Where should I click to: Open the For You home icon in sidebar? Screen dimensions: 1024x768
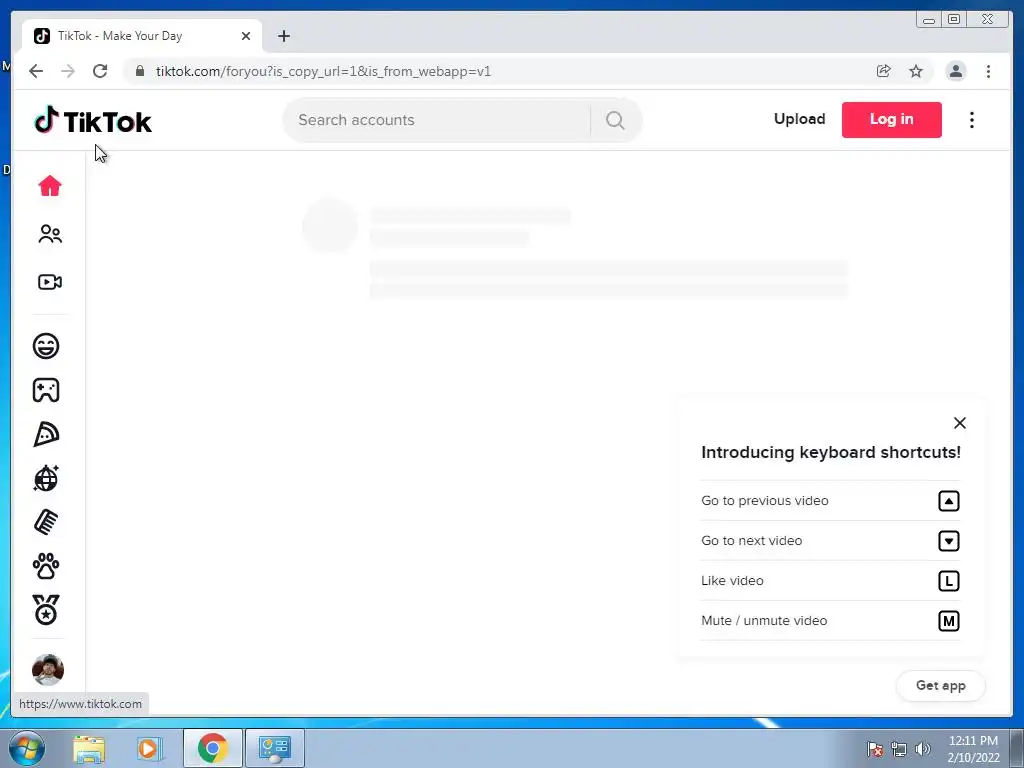coord(50,186)
